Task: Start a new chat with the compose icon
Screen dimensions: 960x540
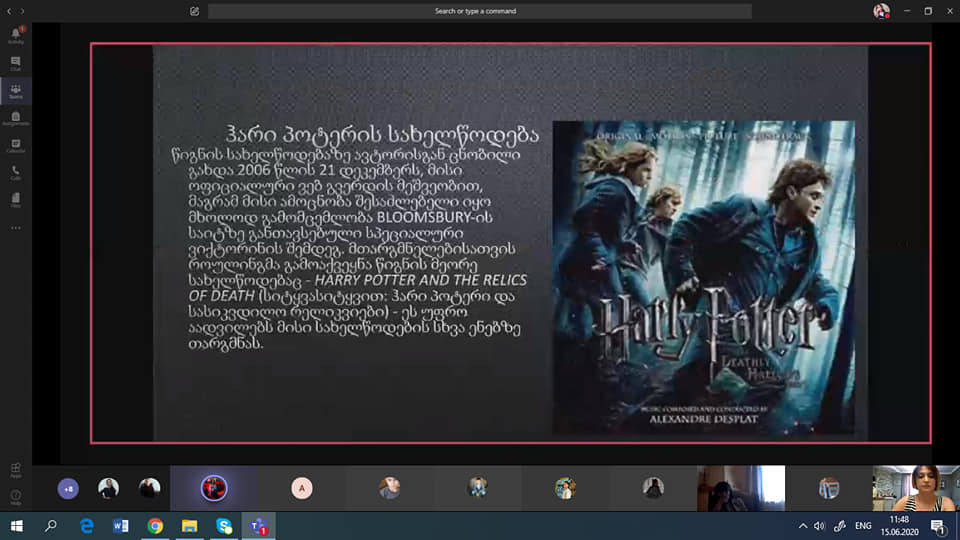Action: pyautogui.click(x=195, y=11)
